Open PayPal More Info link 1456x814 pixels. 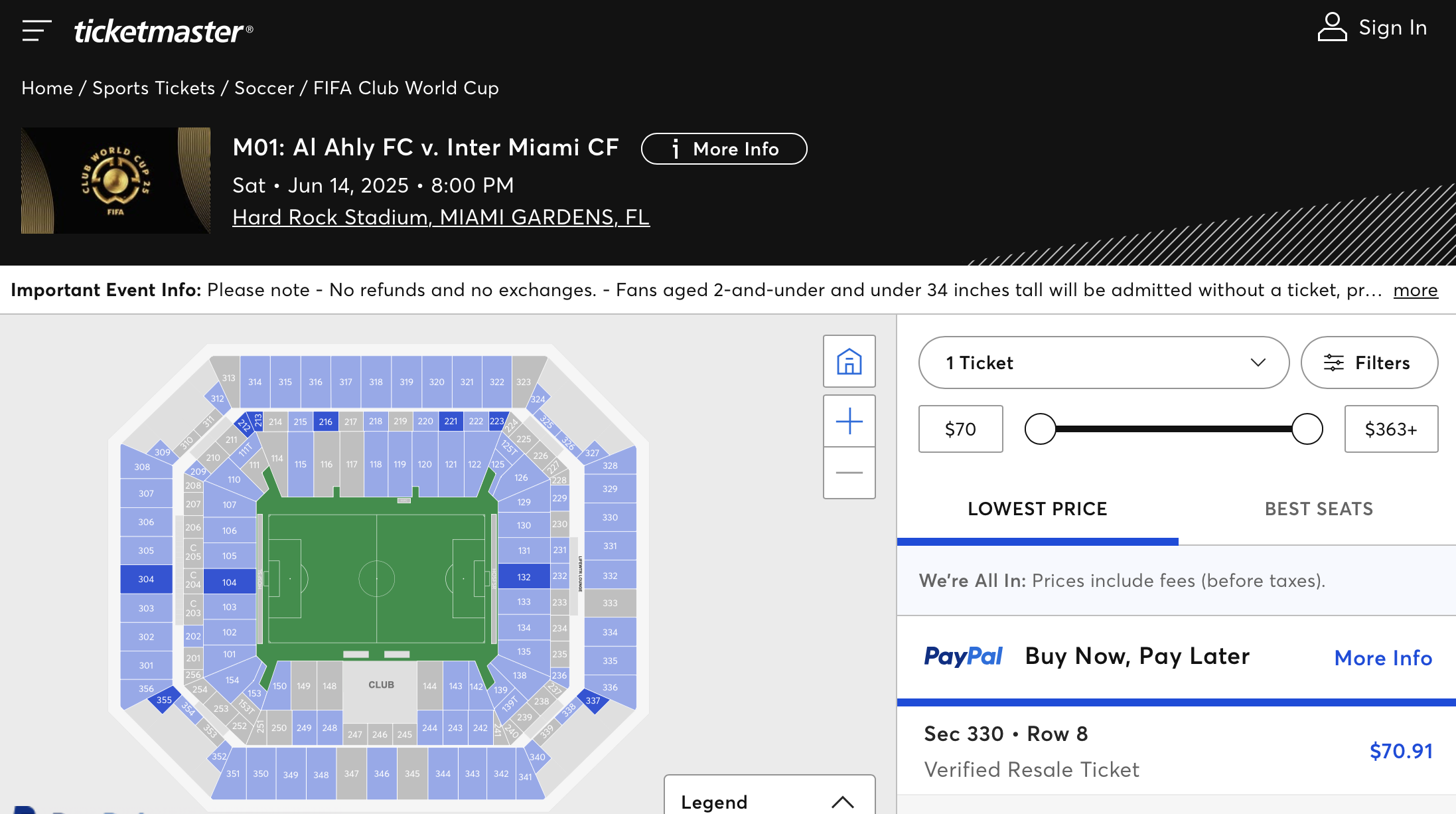[x=1382, y=658]
